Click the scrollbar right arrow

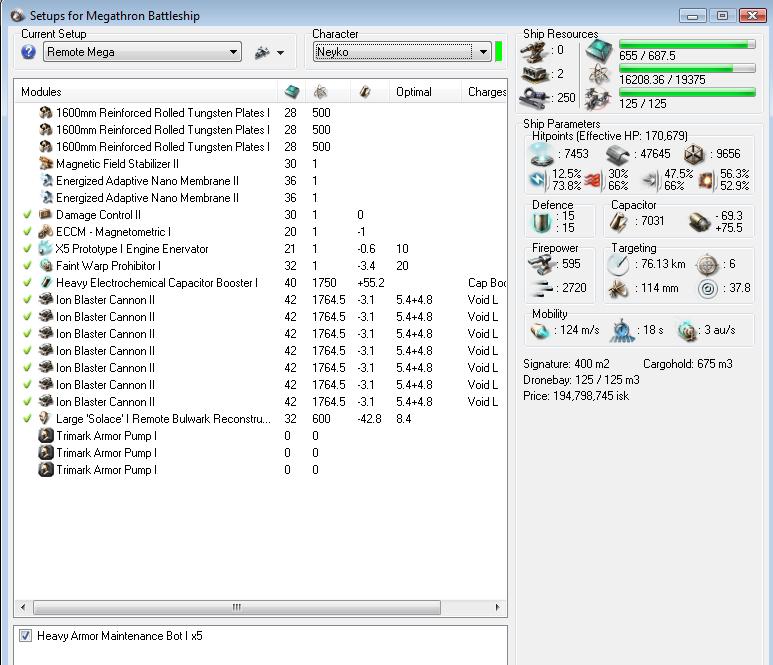coord(497,607)
